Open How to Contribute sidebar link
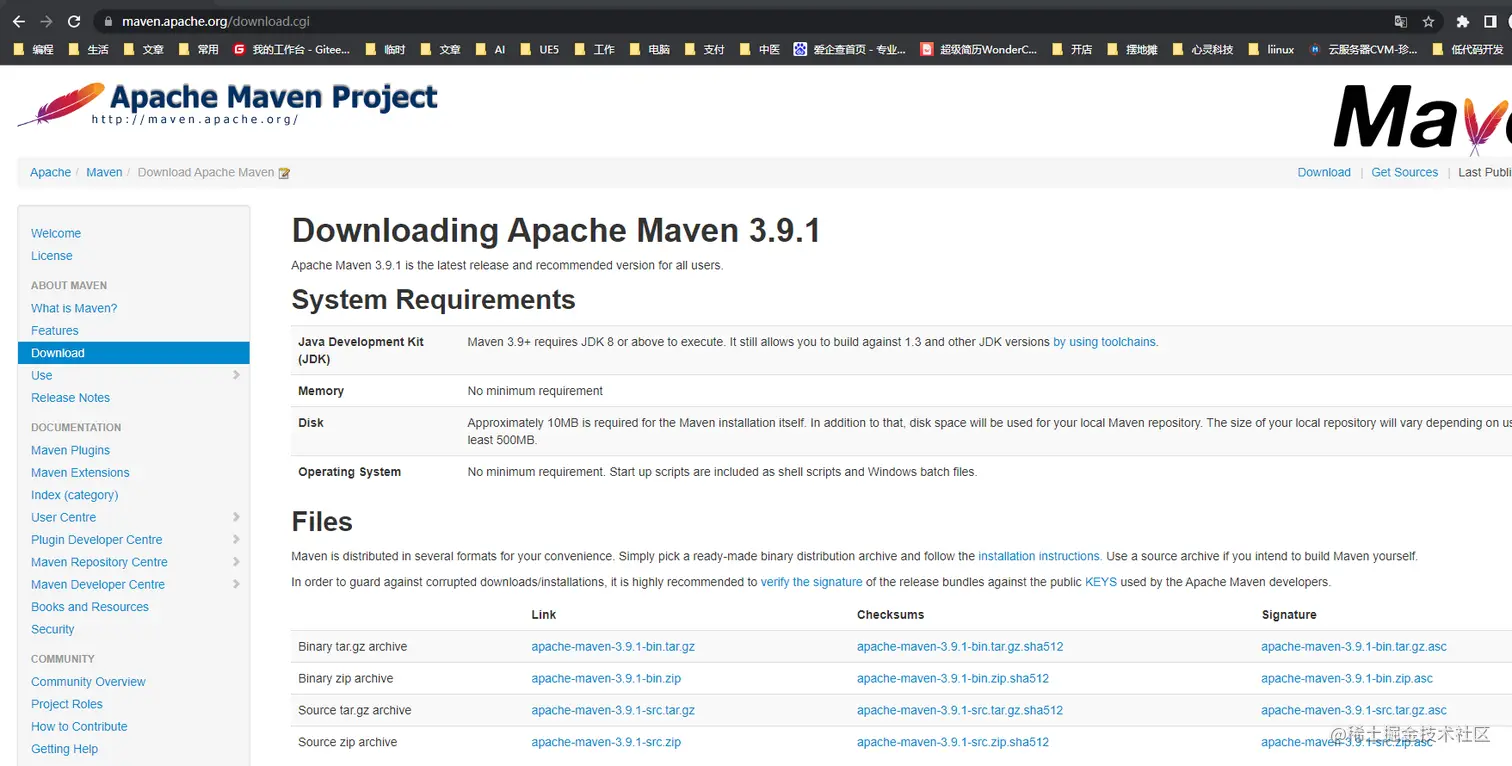The width and height of the screenshot is (1512, 766). (x=79, y=727)
